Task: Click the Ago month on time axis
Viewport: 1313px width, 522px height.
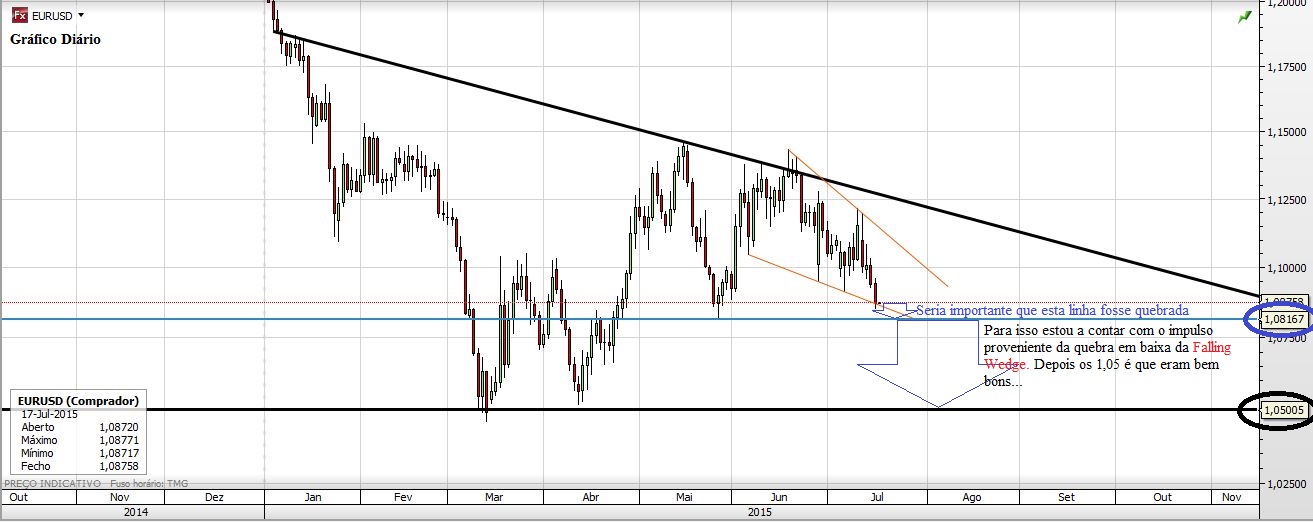Action: tap(972, 496)
